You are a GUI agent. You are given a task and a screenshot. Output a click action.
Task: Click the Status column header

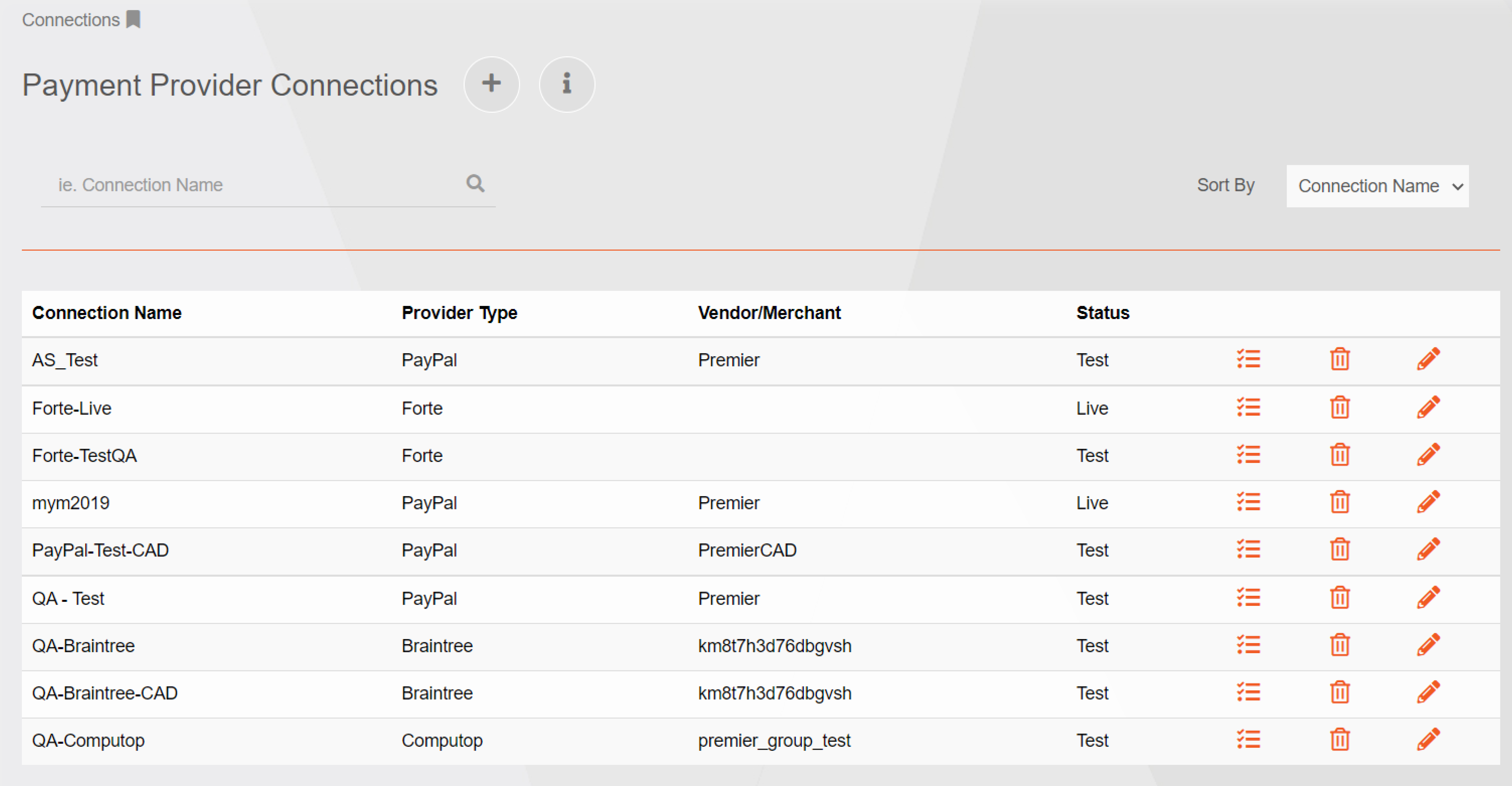coord(1103,313)
